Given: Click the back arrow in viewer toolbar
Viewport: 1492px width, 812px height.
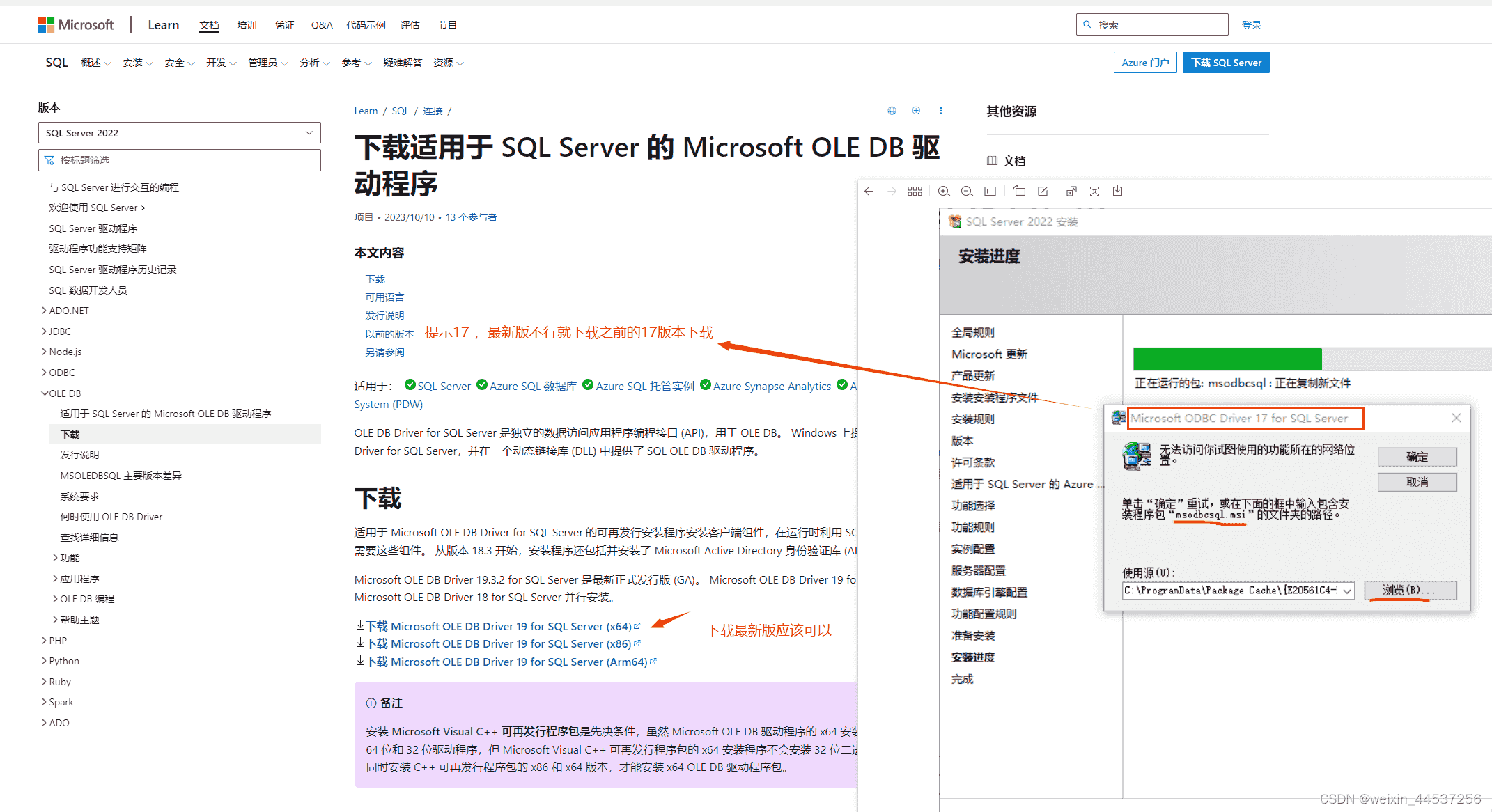Looking at the screenshot, I should tap(869, 192).
